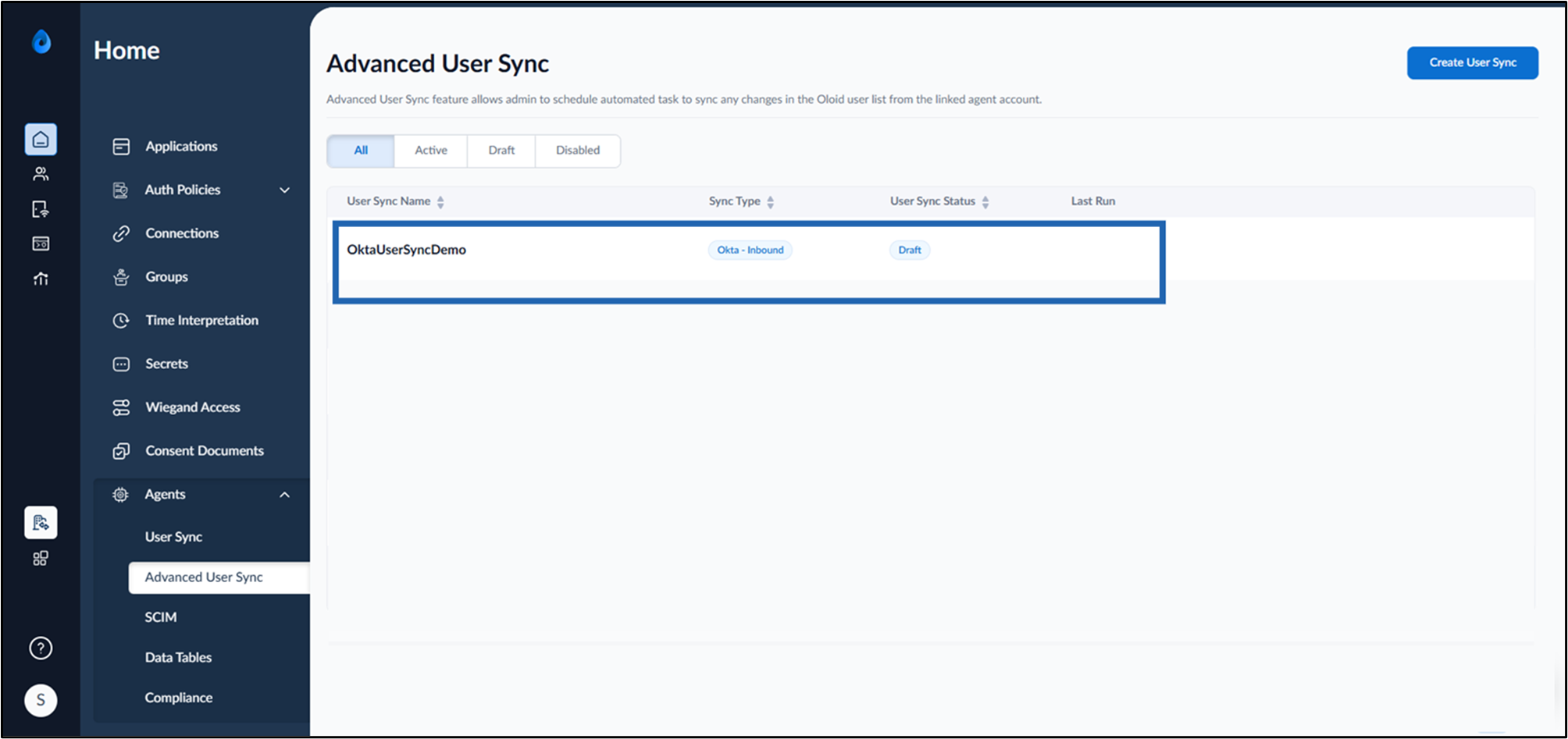
Task: Open Secrets in the sidebar
Action: coord(166,364)
